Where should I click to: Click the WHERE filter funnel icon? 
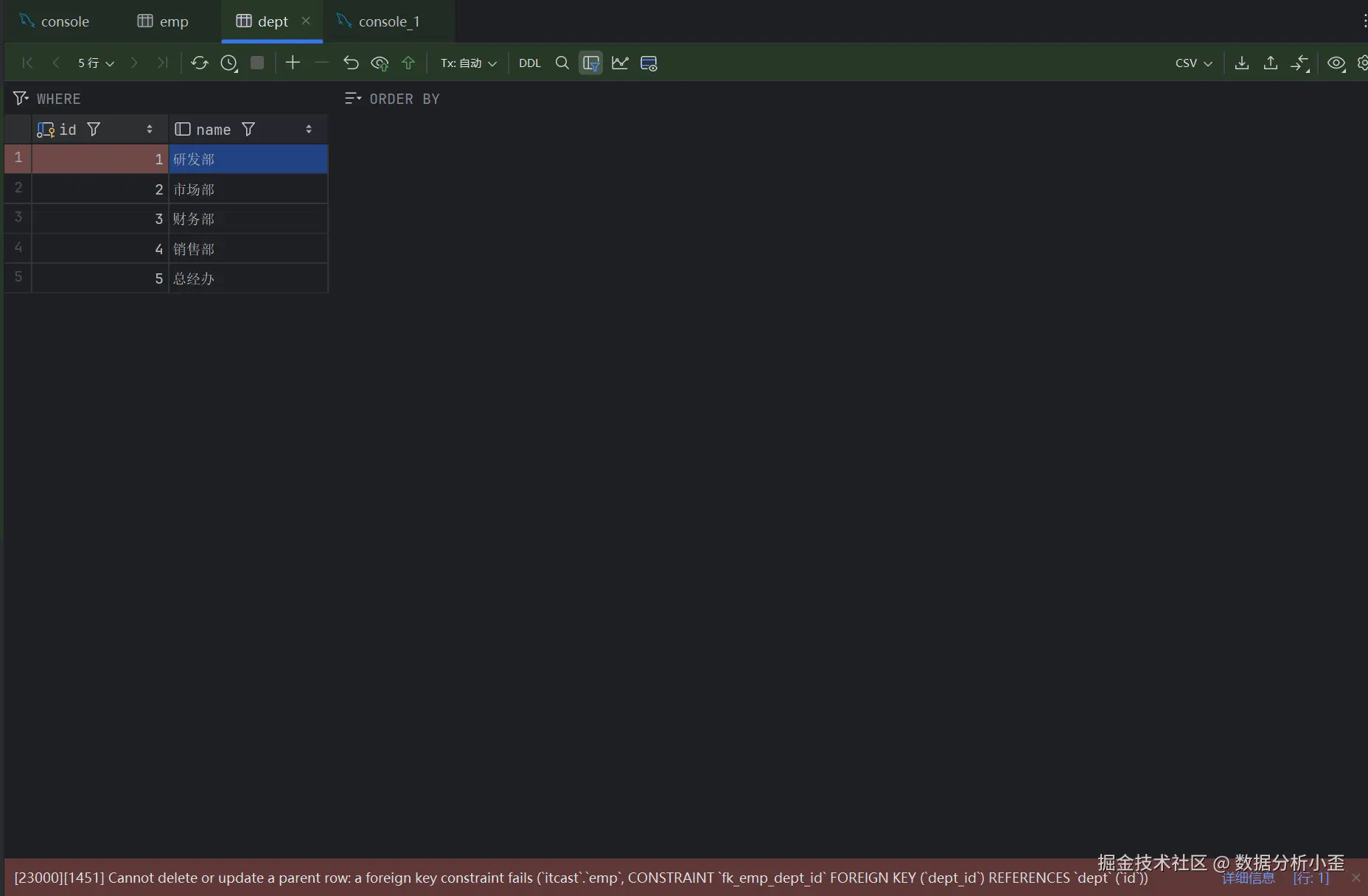(x=21, y=99)
